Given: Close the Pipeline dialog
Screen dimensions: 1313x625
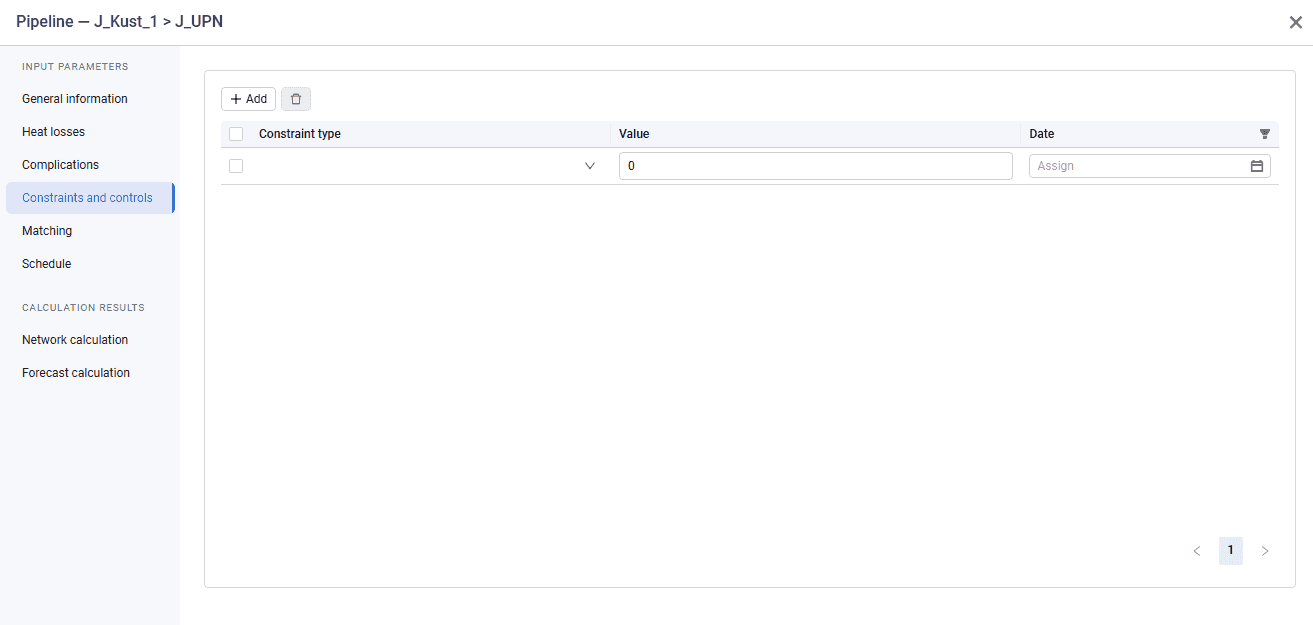Looking at the screenshot, I should pos(1295,22).
